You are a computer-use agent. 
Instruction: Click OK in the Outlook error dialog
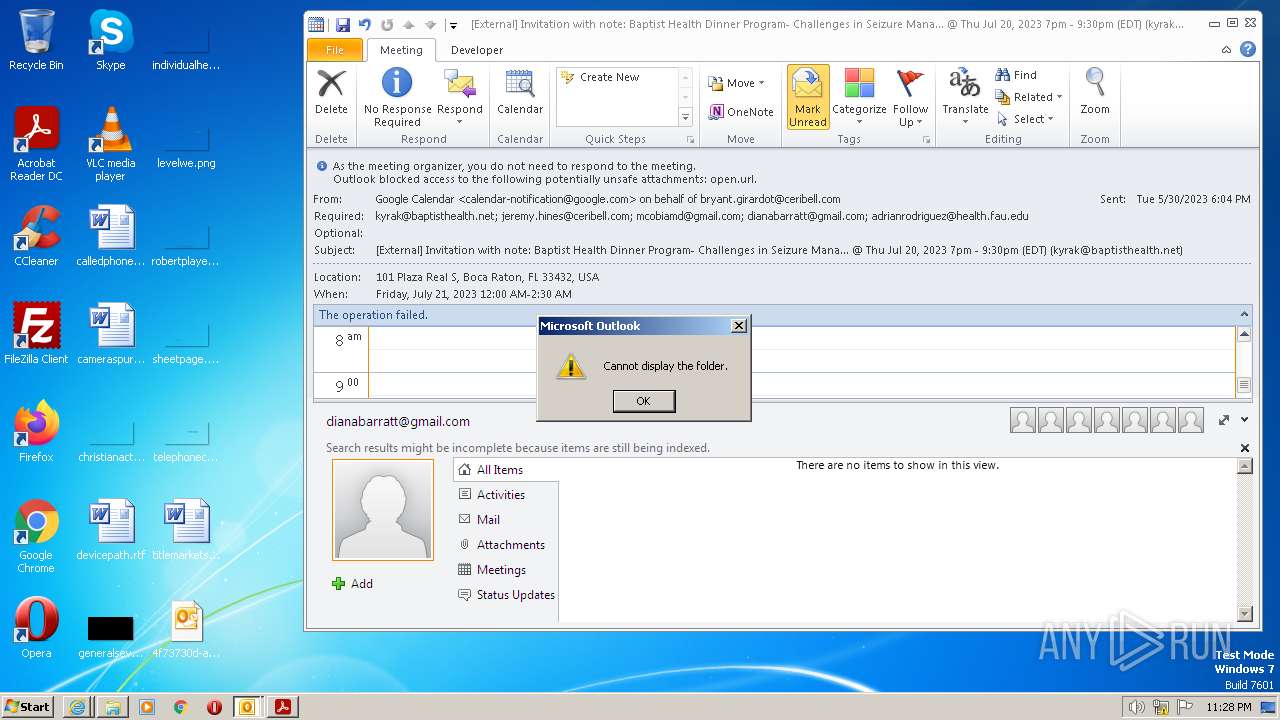click(x=643, y=401)
